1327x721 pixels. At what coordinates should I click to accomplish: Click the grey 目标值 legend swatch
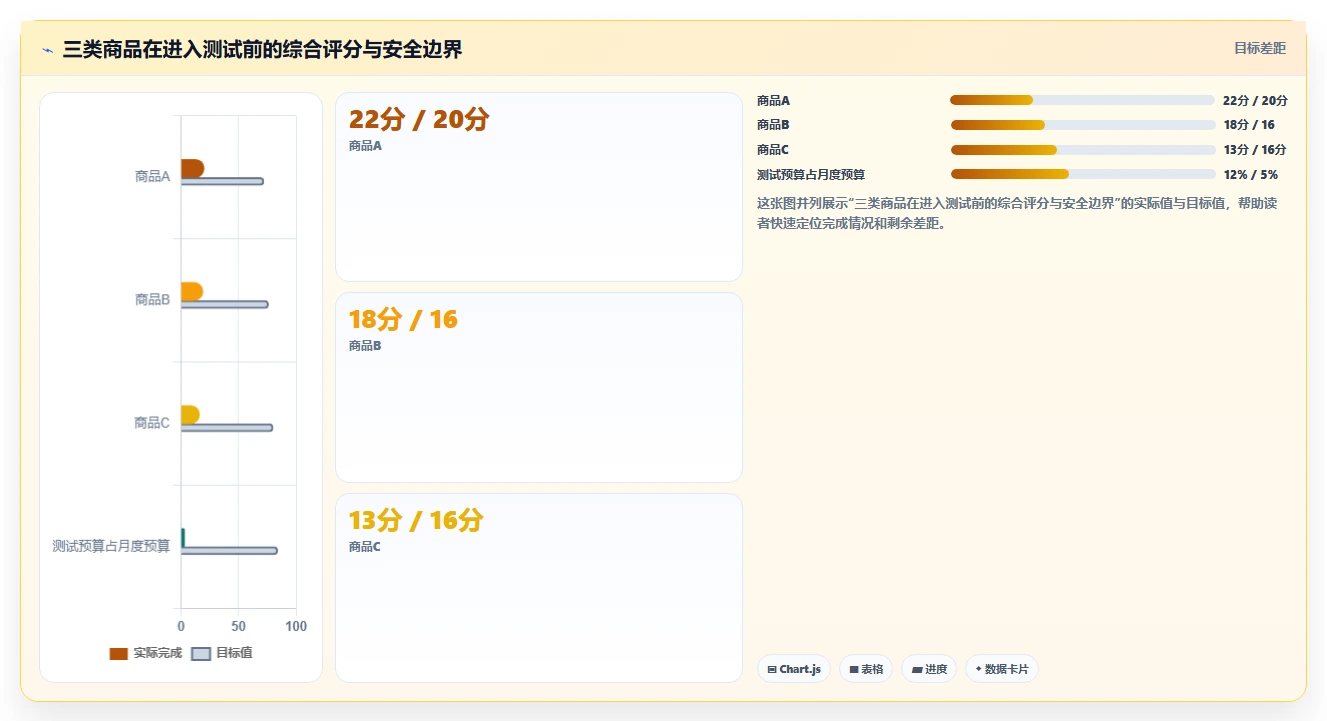(200, 654)
